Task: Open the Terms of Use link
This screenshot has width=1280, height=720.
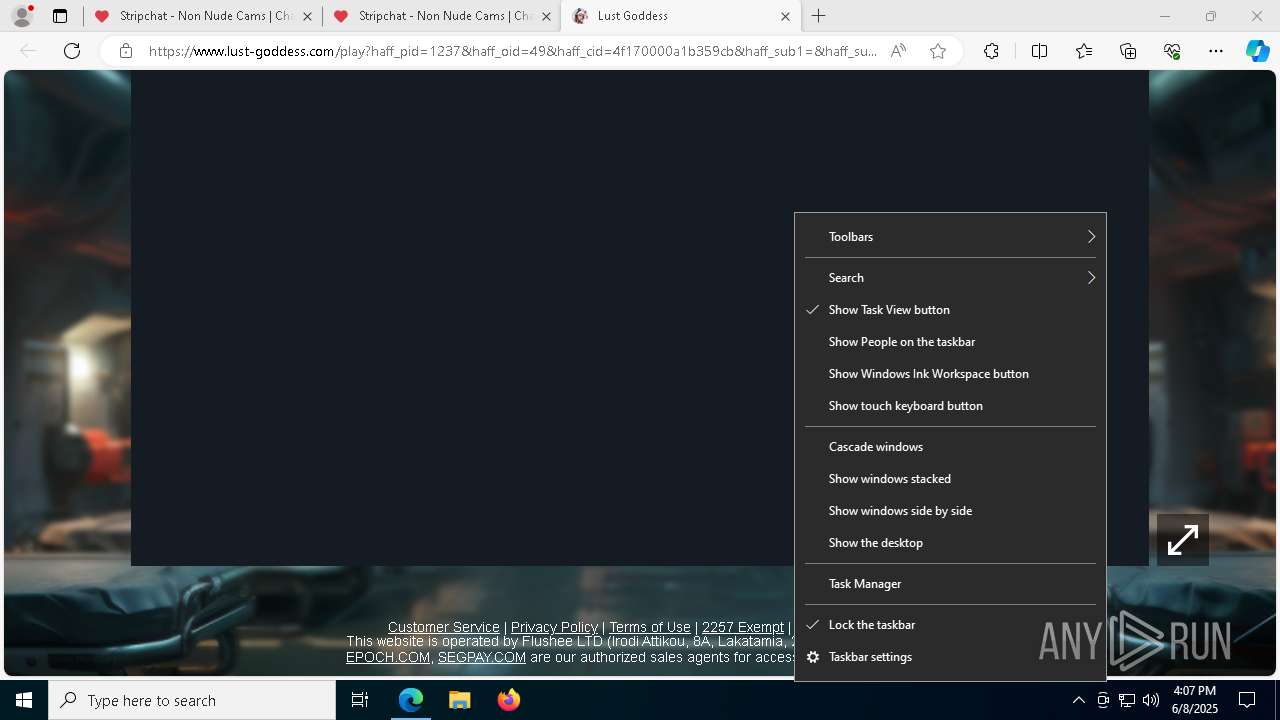Action: coord(650,627)
